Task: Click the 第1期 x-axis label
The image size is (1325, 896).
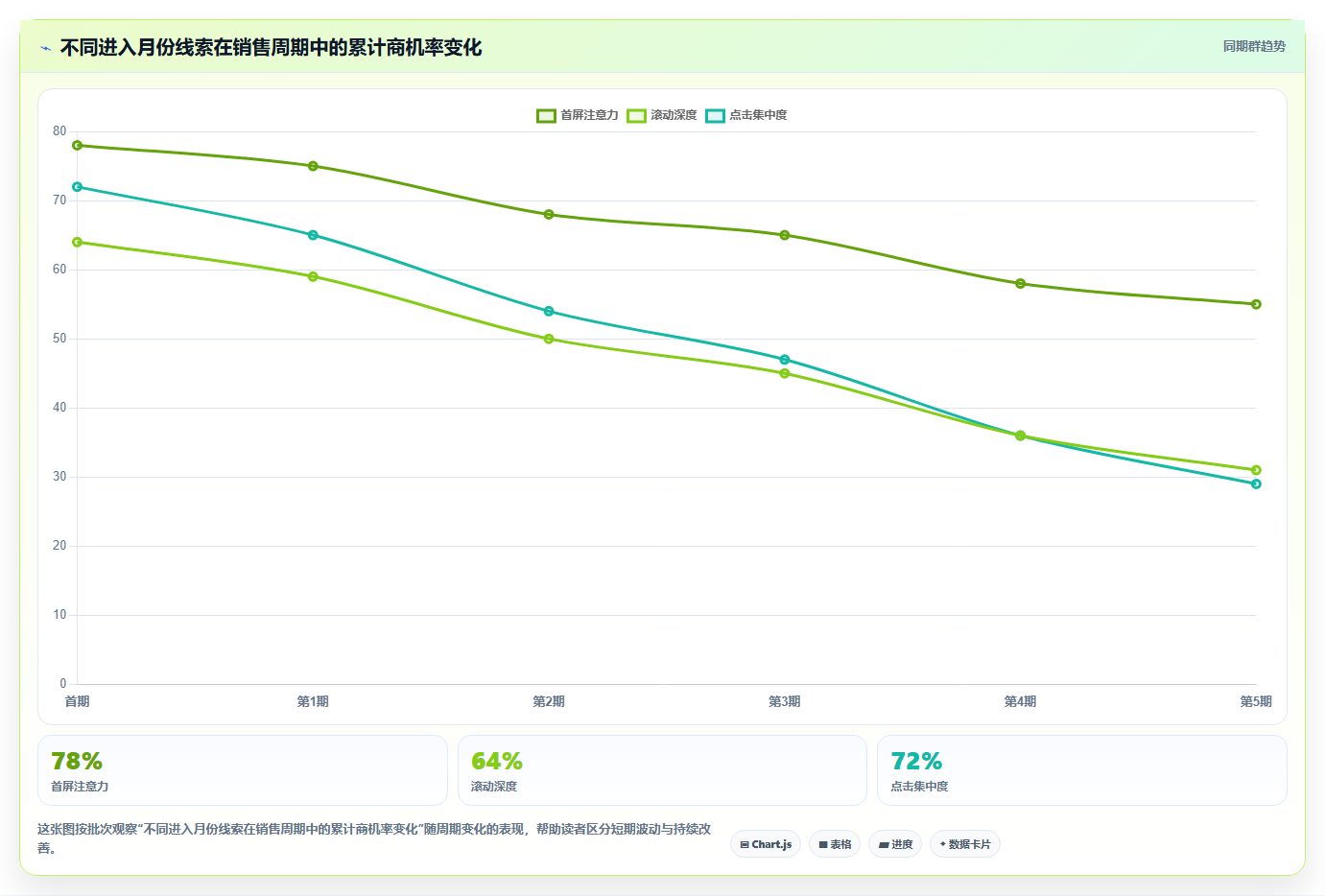Action: pos(313,702)
